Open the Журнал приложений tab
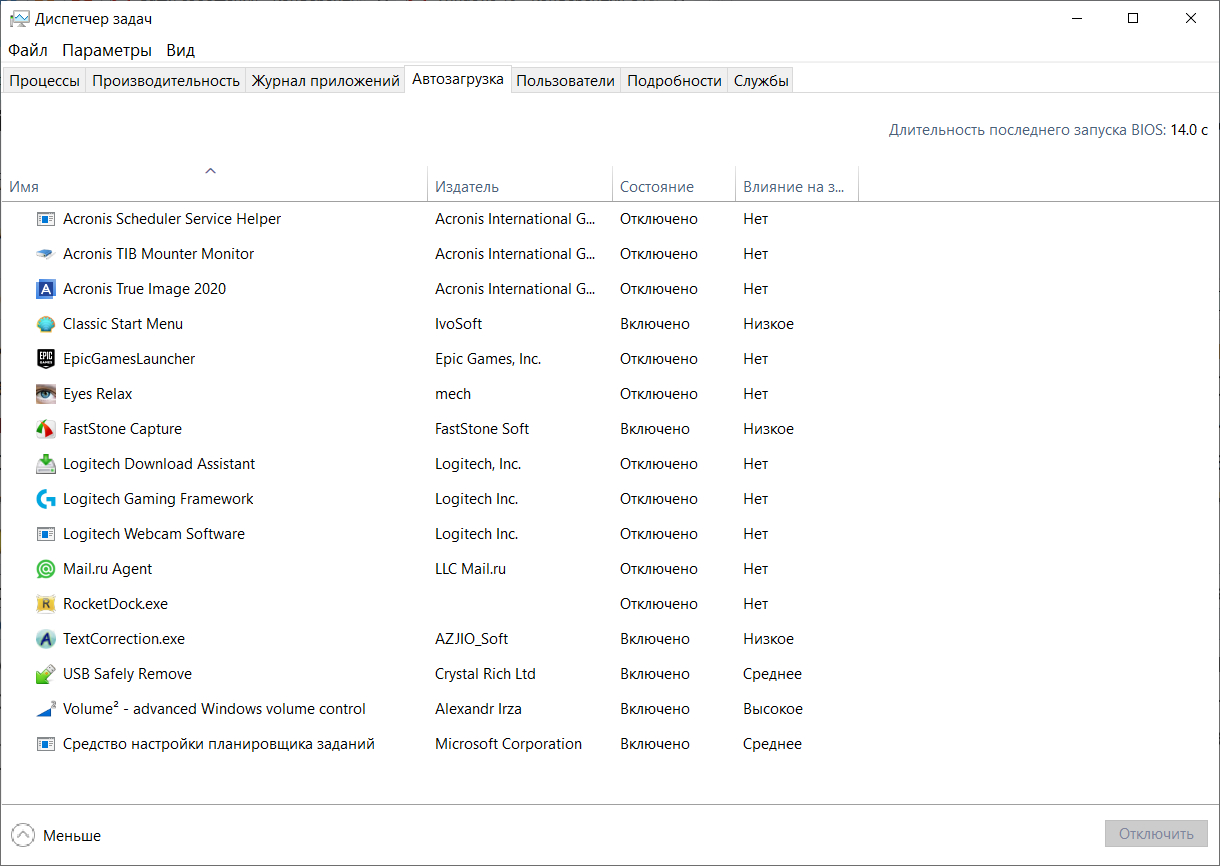 pyautogui.click(x=325, y=81)
